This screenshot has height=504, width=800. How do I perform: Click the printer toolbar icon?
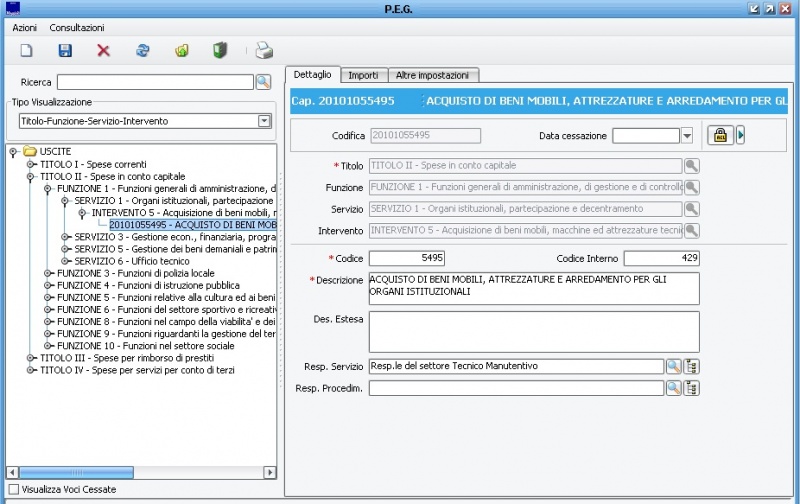click(264, 50)
